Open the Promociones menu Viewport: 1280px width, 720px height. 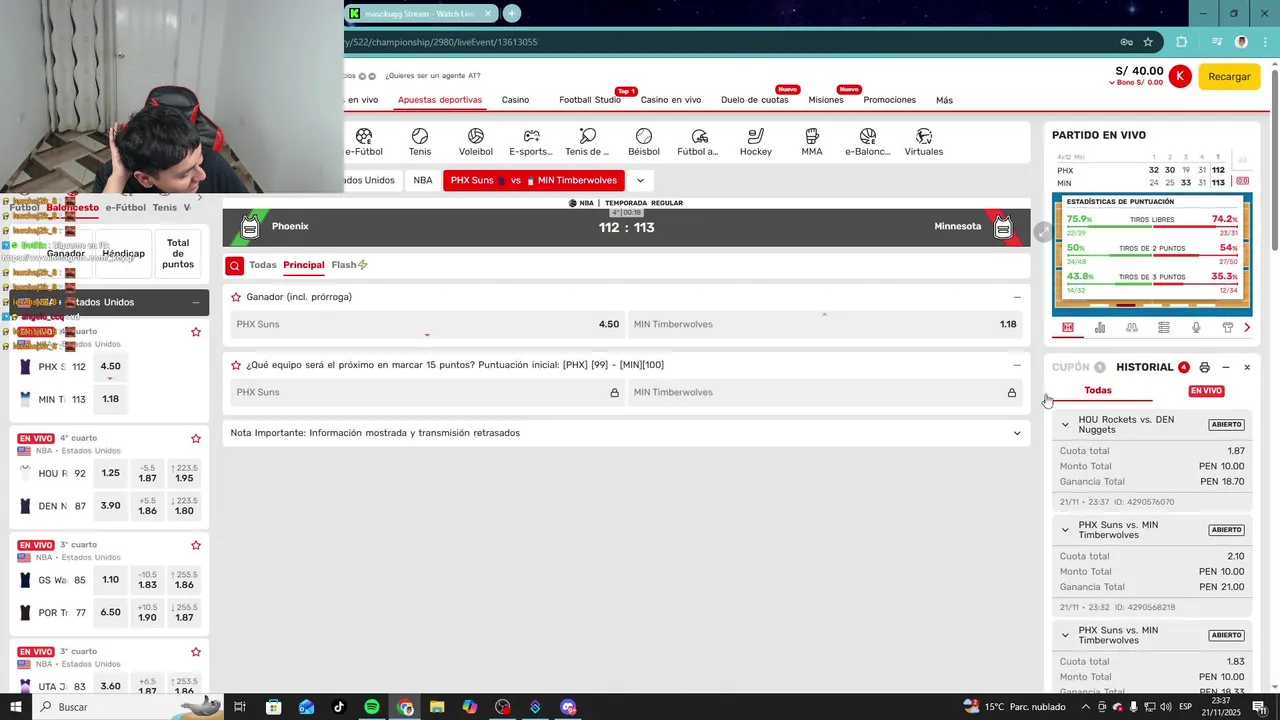pyautogui.click(x=890, y=100)
